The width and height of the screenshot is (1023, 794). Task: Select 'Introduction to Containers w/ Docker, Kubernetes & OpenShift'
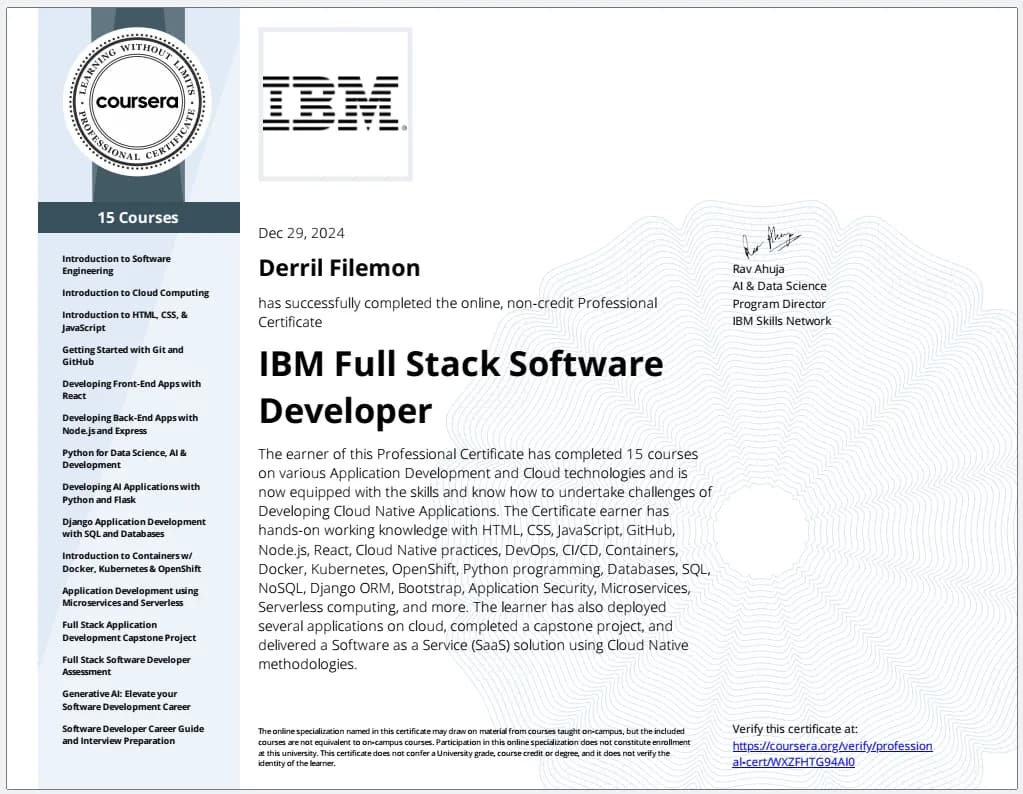[x=132, y=562]
